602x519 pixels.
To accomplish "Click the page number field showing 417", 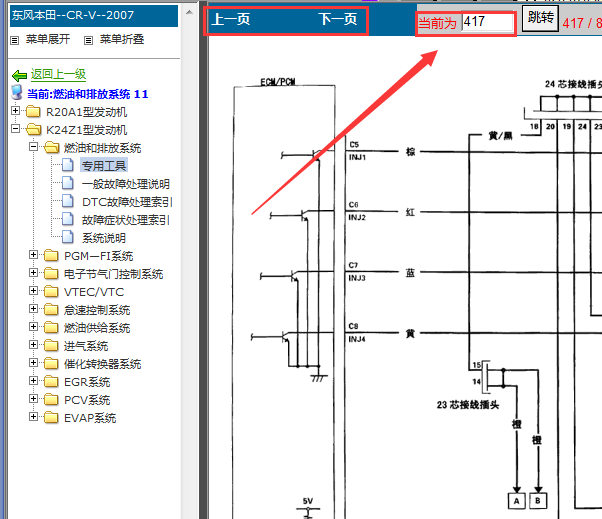I will pyautogui.click(x=488, y=22).
